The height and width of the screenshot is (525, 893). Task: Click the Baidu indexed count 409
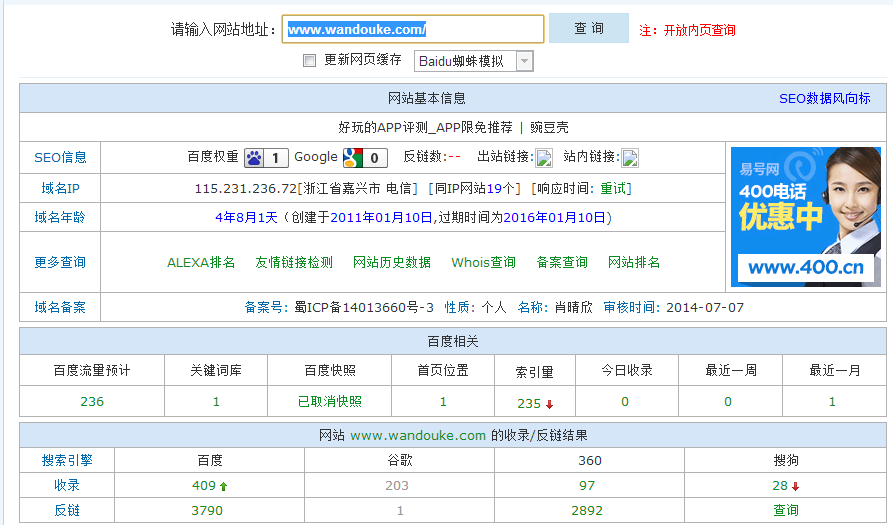[204, 486]
